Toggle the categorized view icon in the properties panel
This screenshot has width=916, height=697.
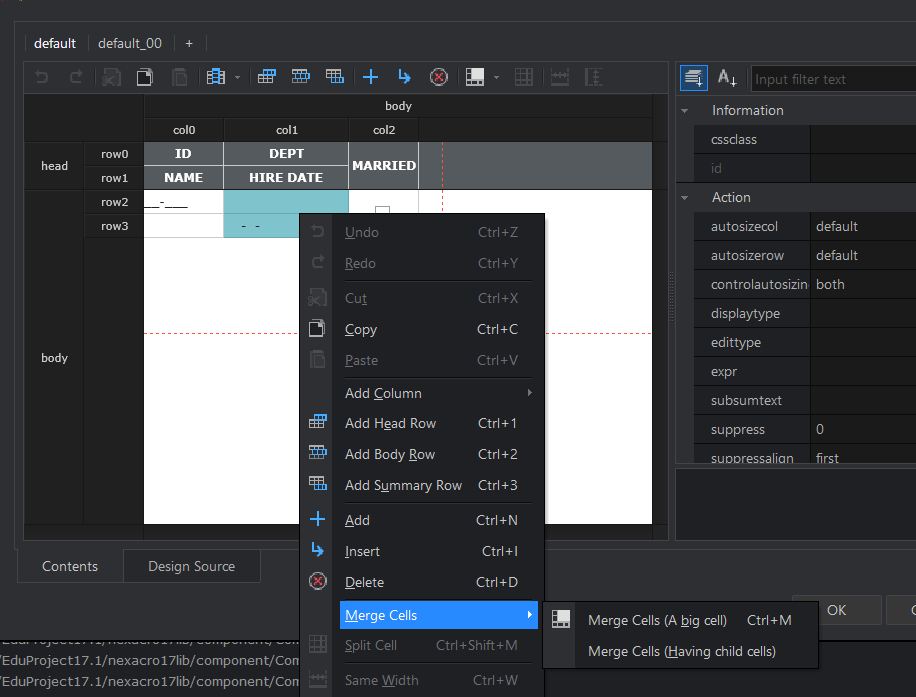tap(694, 78)
